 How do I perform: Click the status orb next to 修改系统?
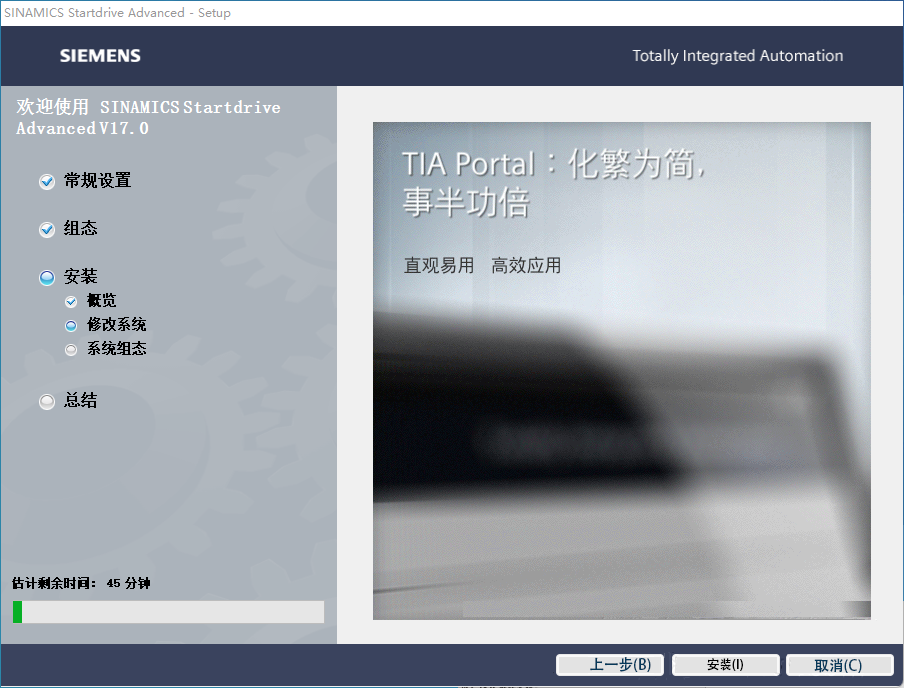click(71, 324)
